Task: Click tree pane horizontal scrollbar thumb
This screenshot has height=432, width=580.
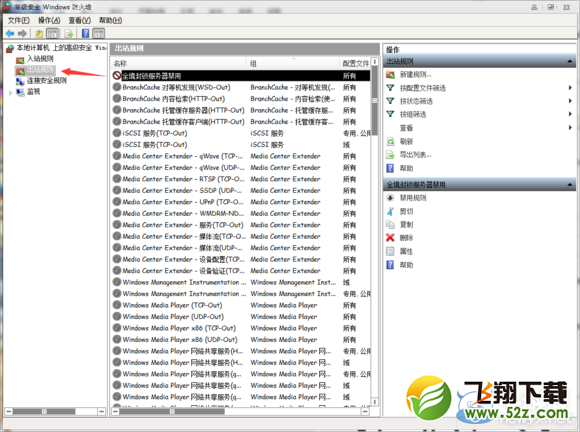Action: click(44, 411)
